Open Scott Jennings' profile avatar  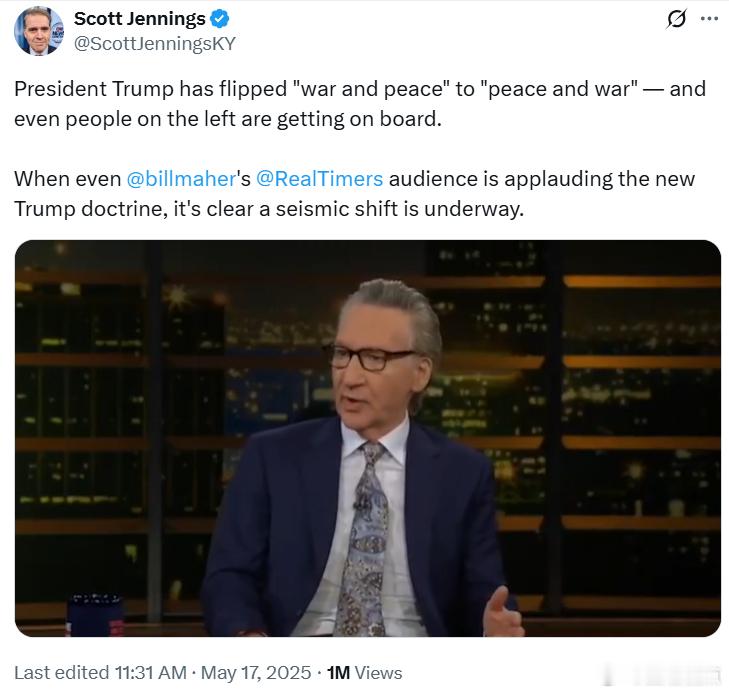39,31
